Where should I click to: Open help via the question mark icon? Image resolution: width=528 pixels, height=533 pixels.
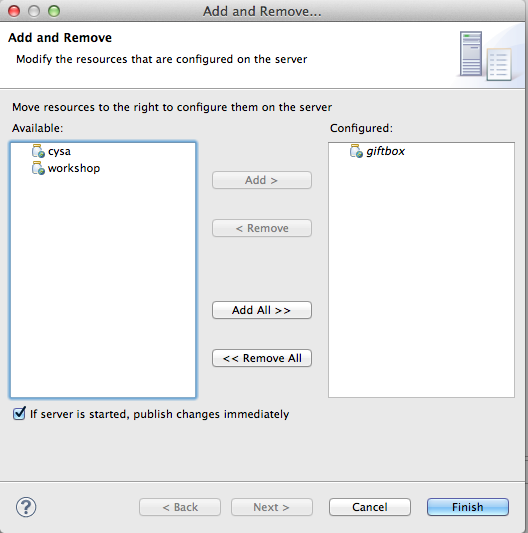click(26, 507)
